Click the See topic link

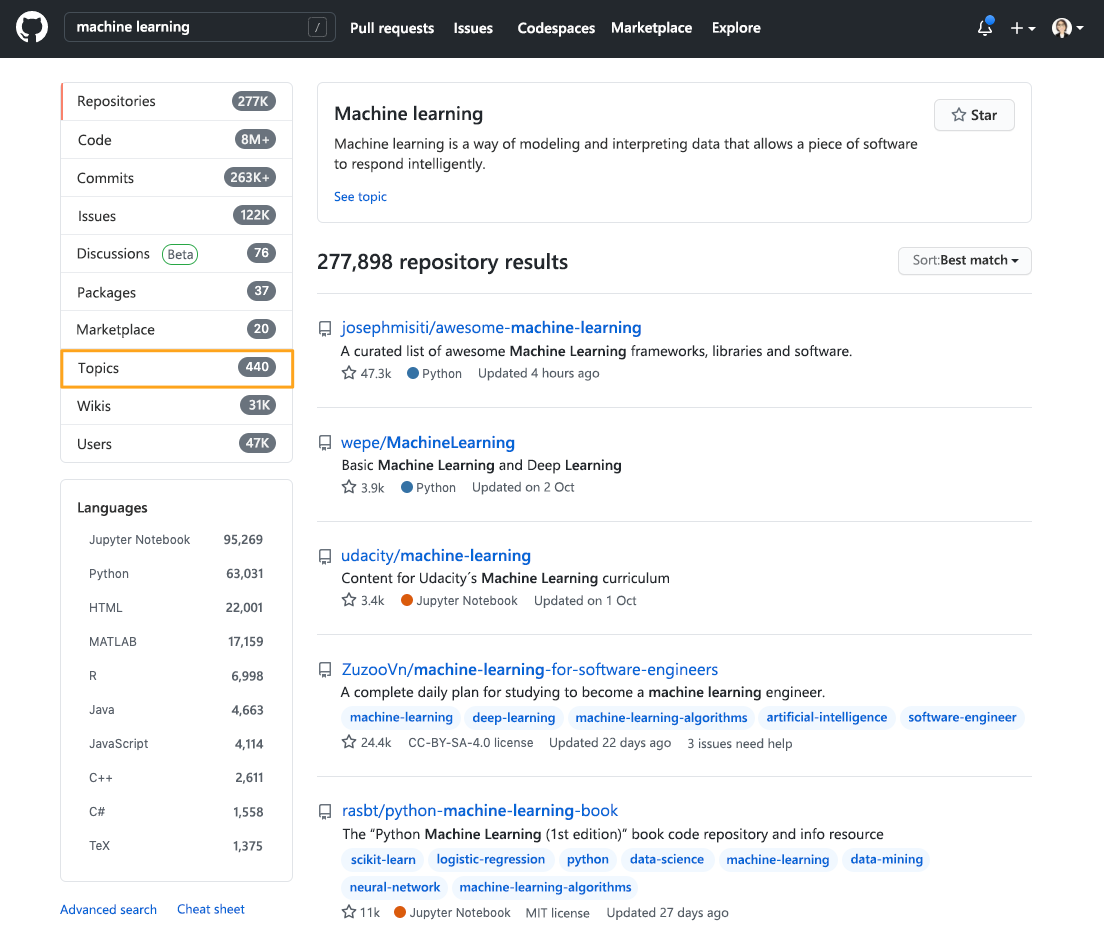[360, 196]
